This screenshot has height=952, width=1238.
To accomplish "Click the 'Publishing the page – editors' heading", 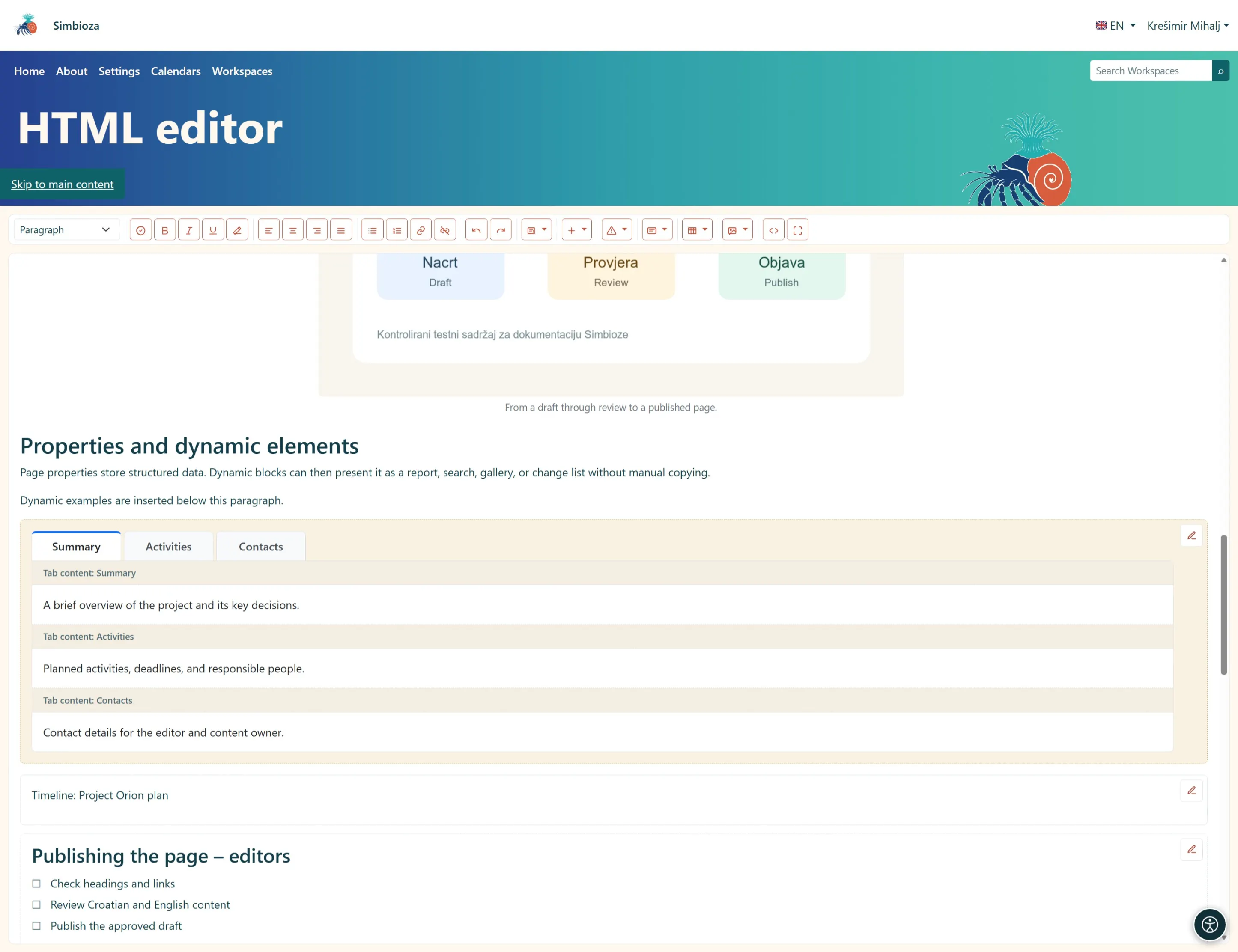I will coord(161,856).
